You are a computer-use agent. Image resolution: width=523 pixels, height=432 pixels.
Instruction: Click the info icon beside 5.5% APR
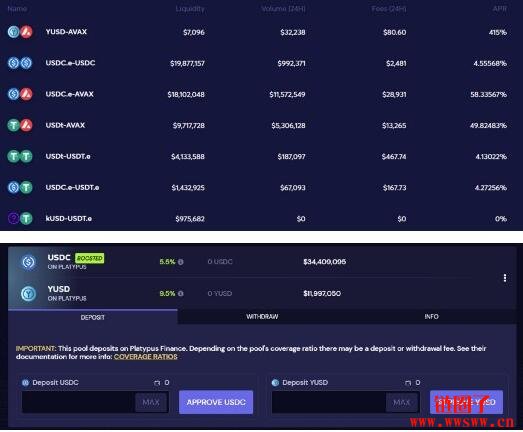pyautogui.click(x=181, y=262)
